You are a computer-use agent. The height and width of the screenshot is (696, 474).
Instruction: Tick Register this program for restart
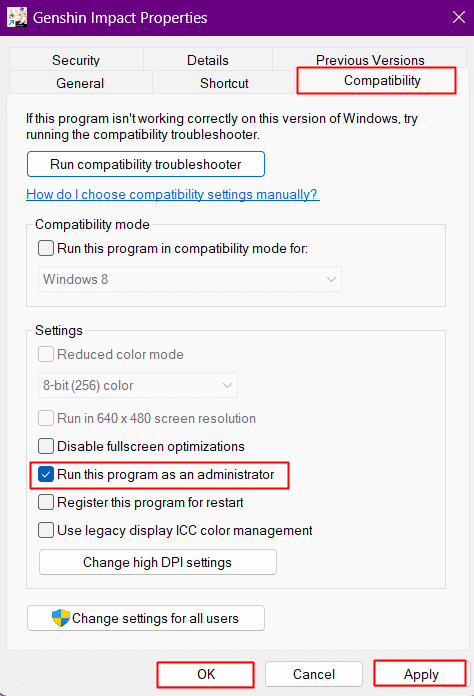pyautogui.click(x=46, y=502)
